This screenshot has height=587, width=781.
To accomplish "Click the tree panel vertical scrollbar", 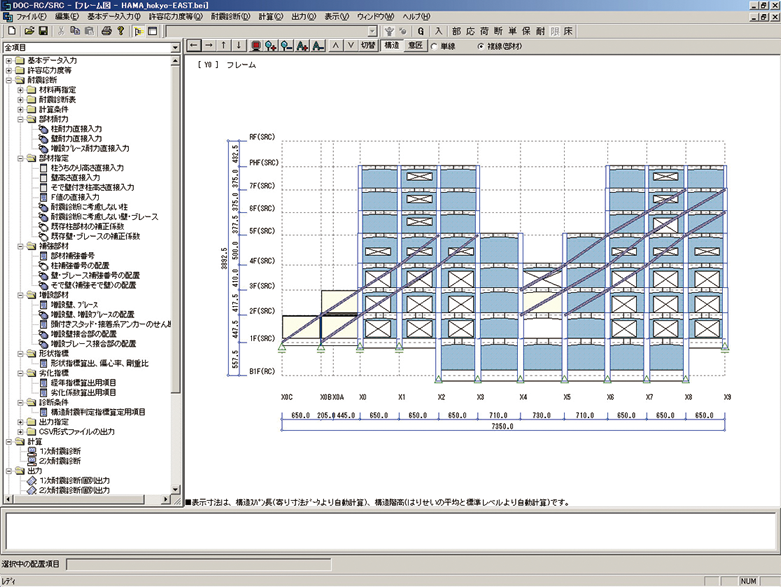I will point(175,275).
